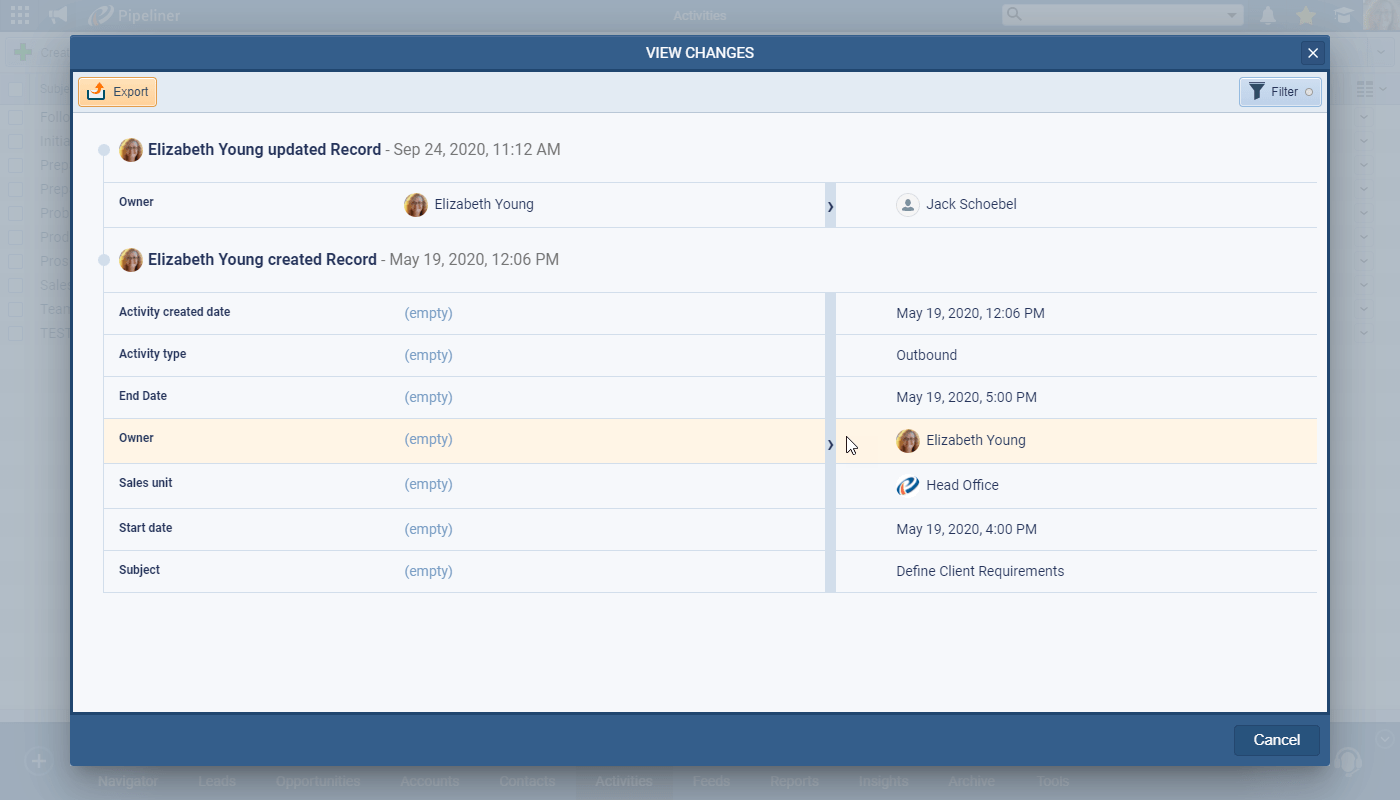1400x800 pixels.
Task: Click the Head Office sales unit logo
Action: pos(907,485)
